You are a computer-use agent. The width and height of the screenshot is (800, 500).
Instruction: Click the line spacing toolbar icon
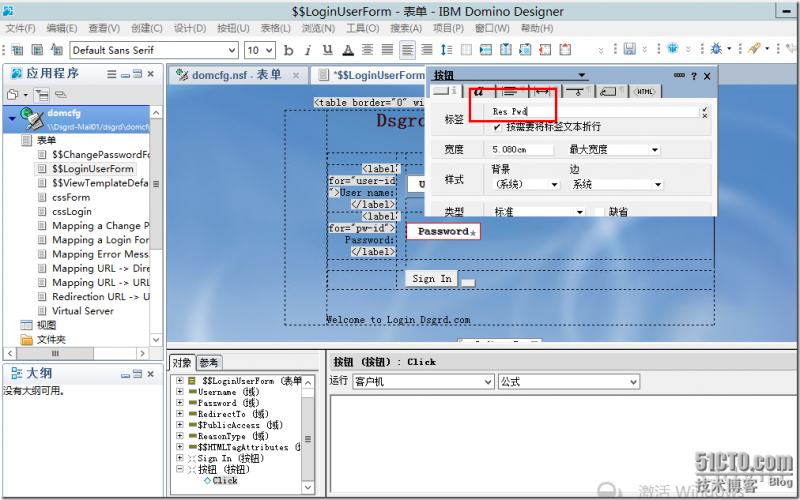pos(446,50)
